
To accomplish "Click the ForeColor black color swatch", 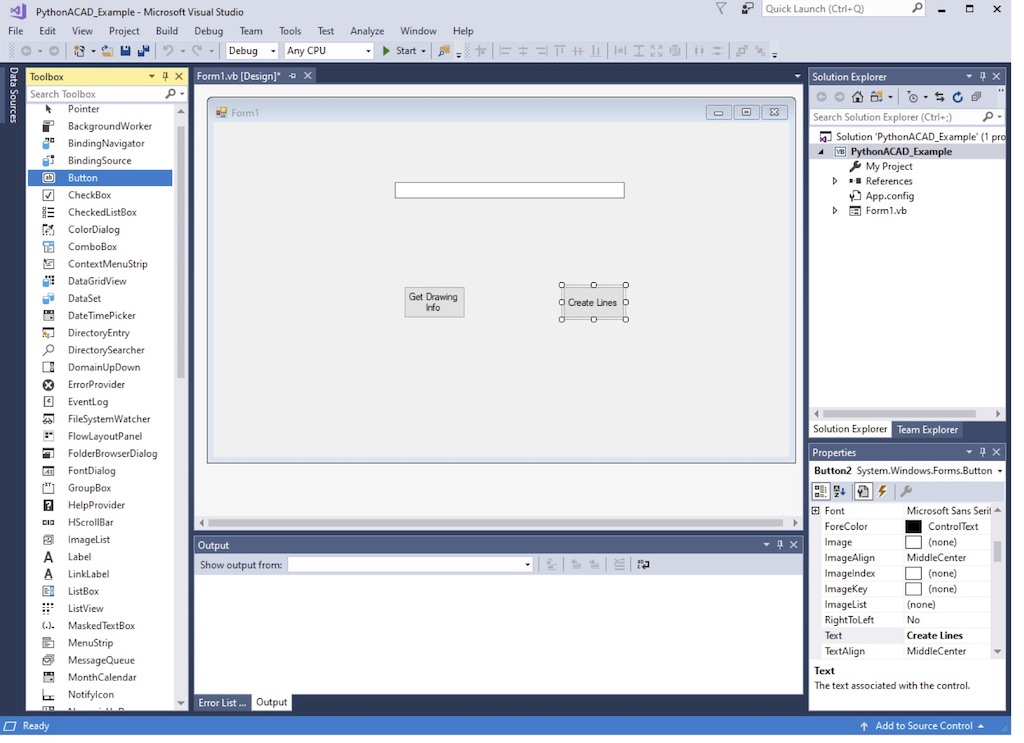I will click(x=913, y=527).
